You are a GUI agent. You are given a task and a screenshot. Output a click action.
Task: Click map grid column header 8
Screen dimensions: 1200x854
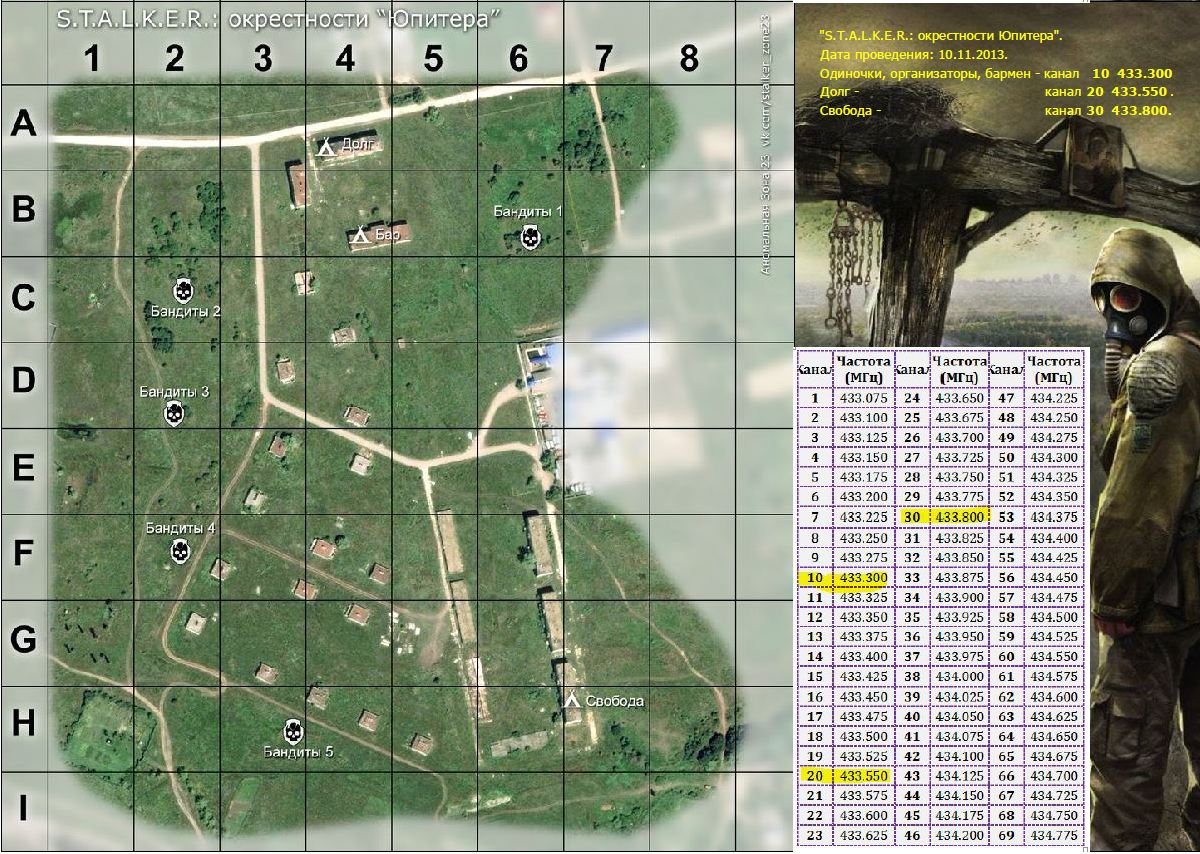coord(689,60)
